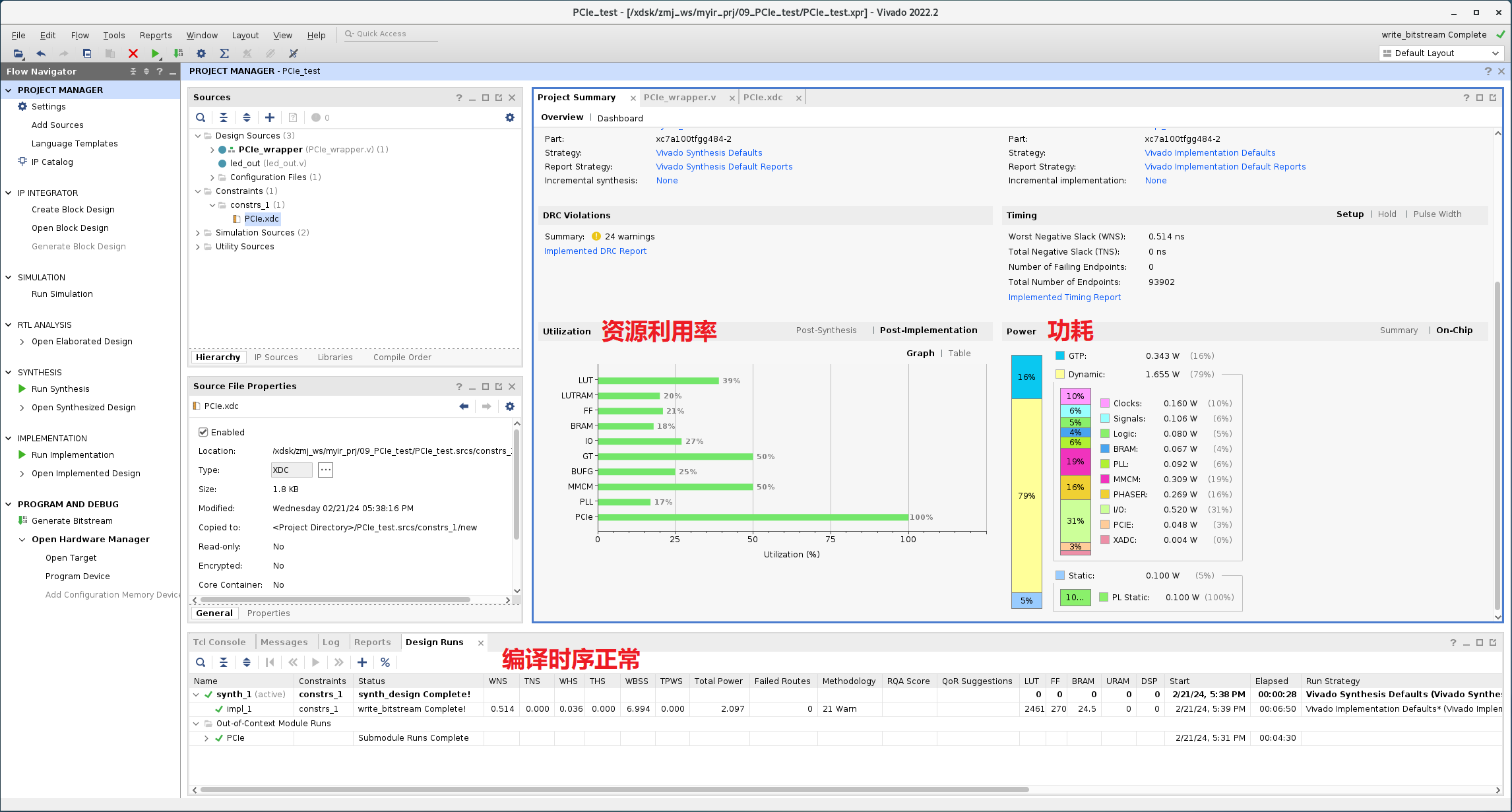Open Settings in Project Manager section
Viewport: 1512px width, 812px height.
coord(48,106)
